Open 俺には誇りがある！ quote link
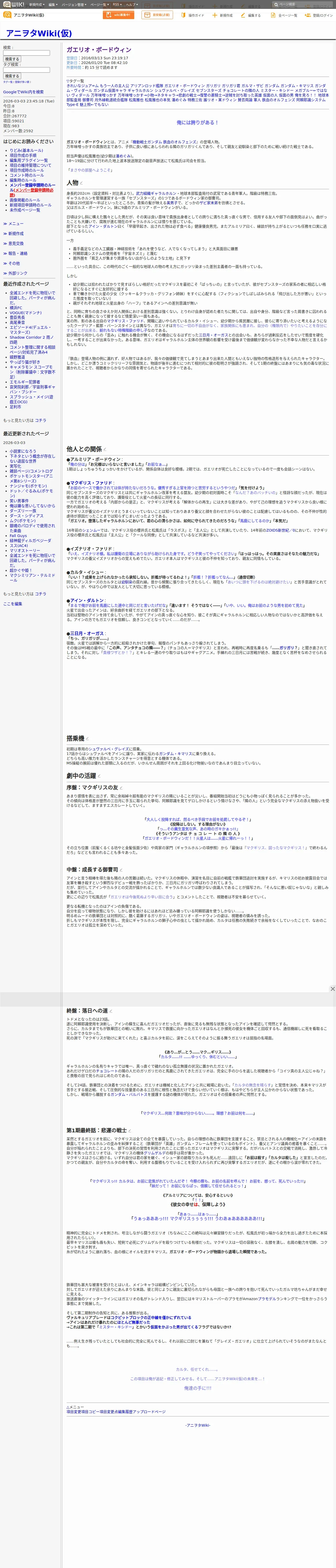 coord(198,122)
